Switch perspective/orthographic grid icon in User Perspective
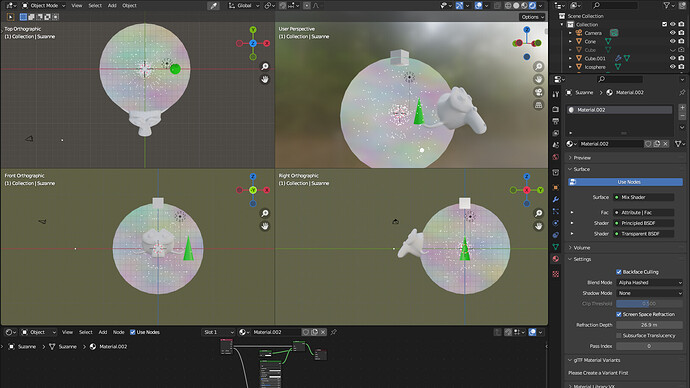 539,105
